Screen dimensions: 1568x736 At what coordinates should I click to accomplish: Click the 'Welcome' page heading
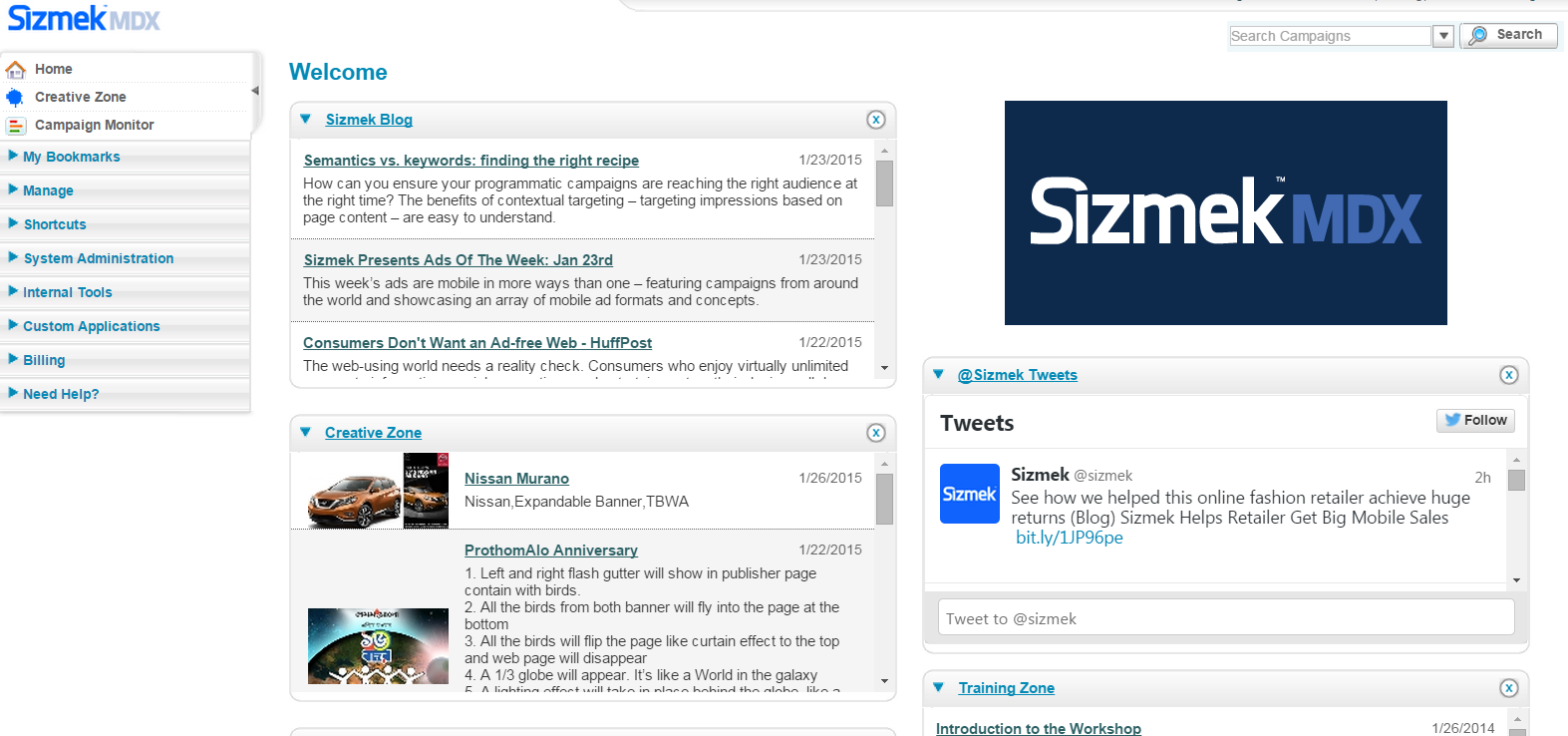tap(338, 72)
